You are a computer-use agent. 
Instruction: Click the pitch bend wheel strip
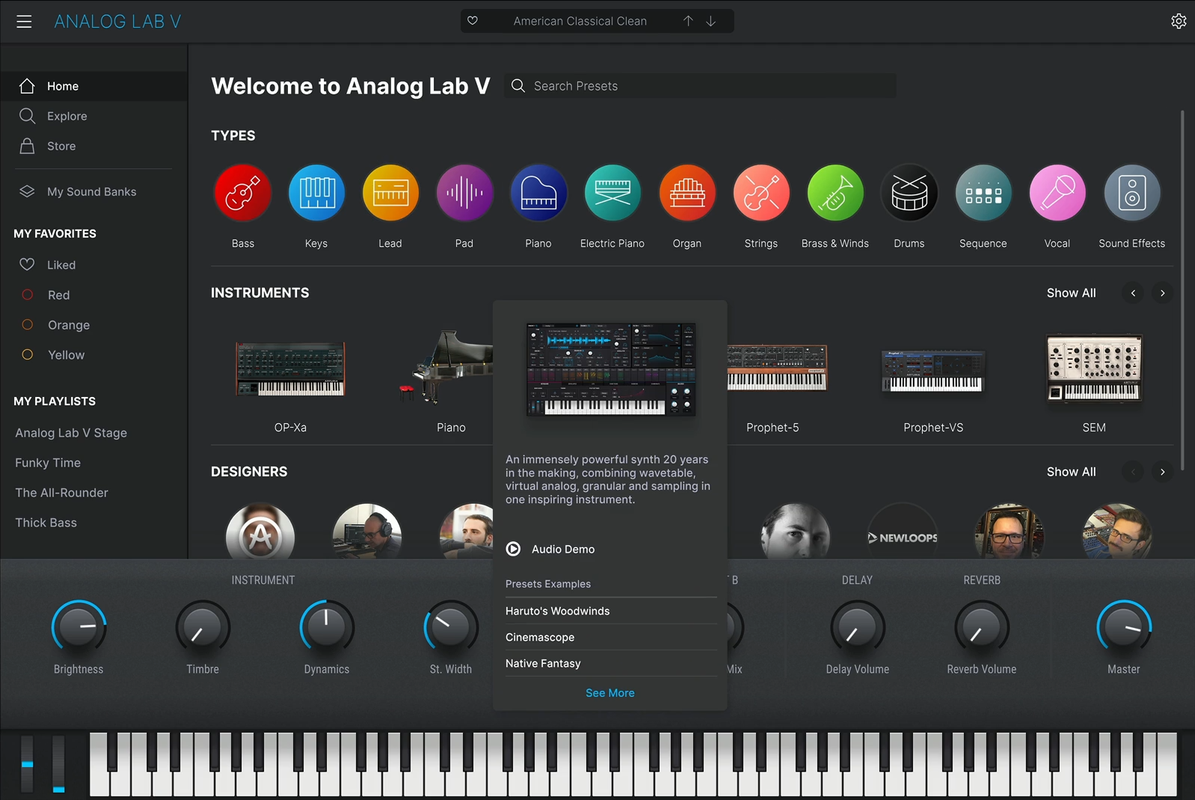(27, 763)
